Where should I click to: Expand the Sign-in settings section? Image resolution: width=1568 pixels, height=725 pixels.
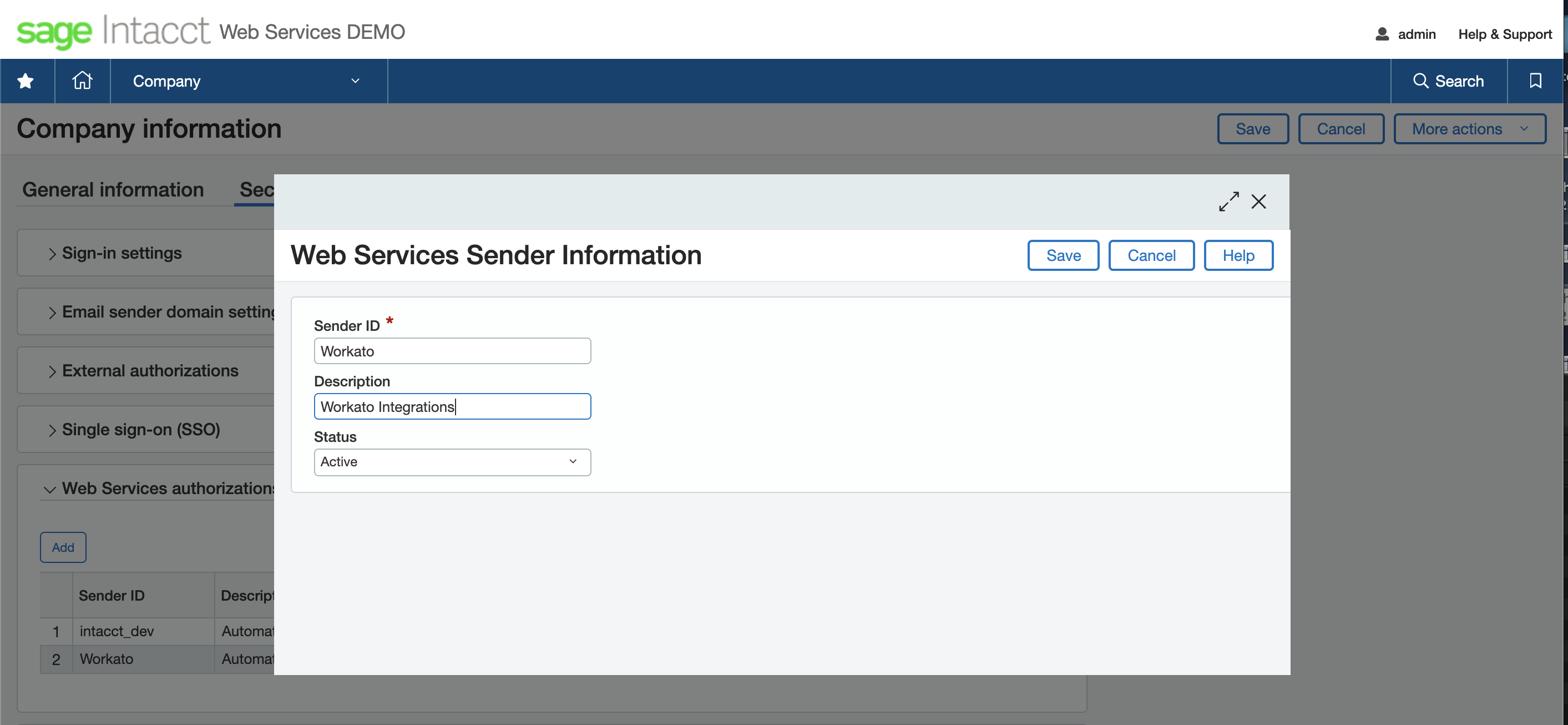[x=120, y=252]
